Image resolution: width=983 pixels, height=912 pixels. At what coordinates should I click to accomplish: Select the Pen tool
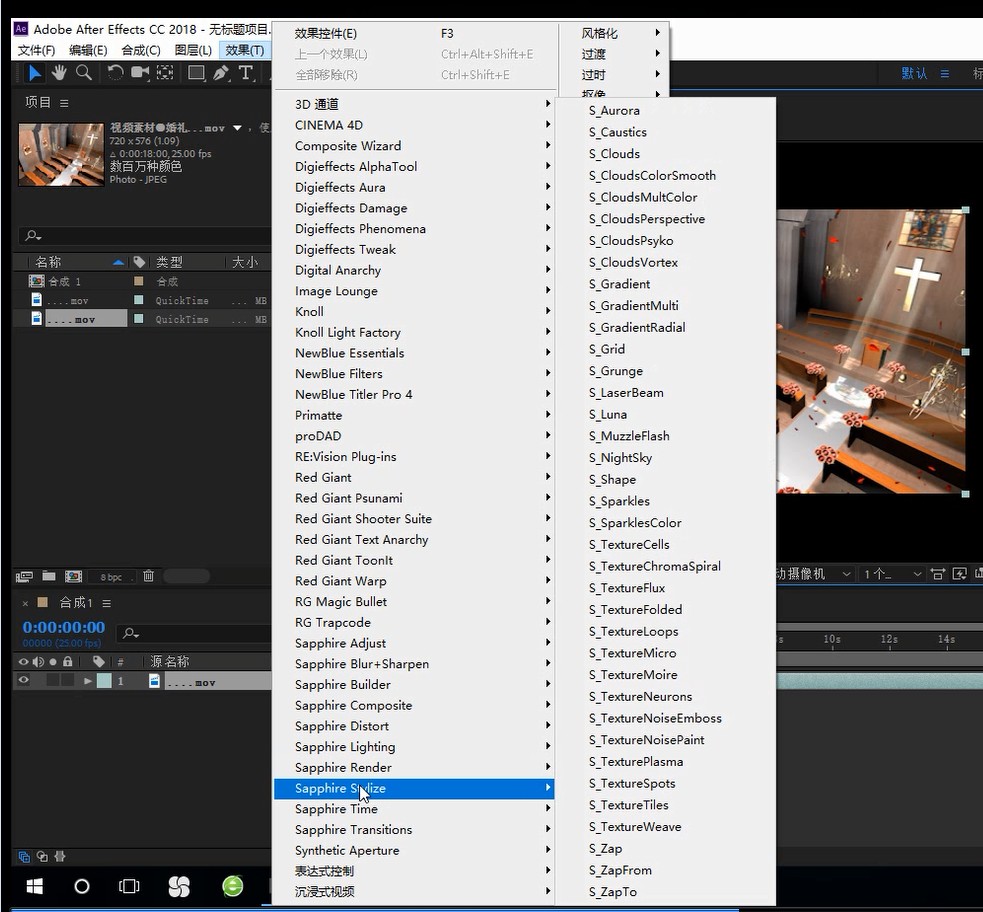[x=221, y=73]
